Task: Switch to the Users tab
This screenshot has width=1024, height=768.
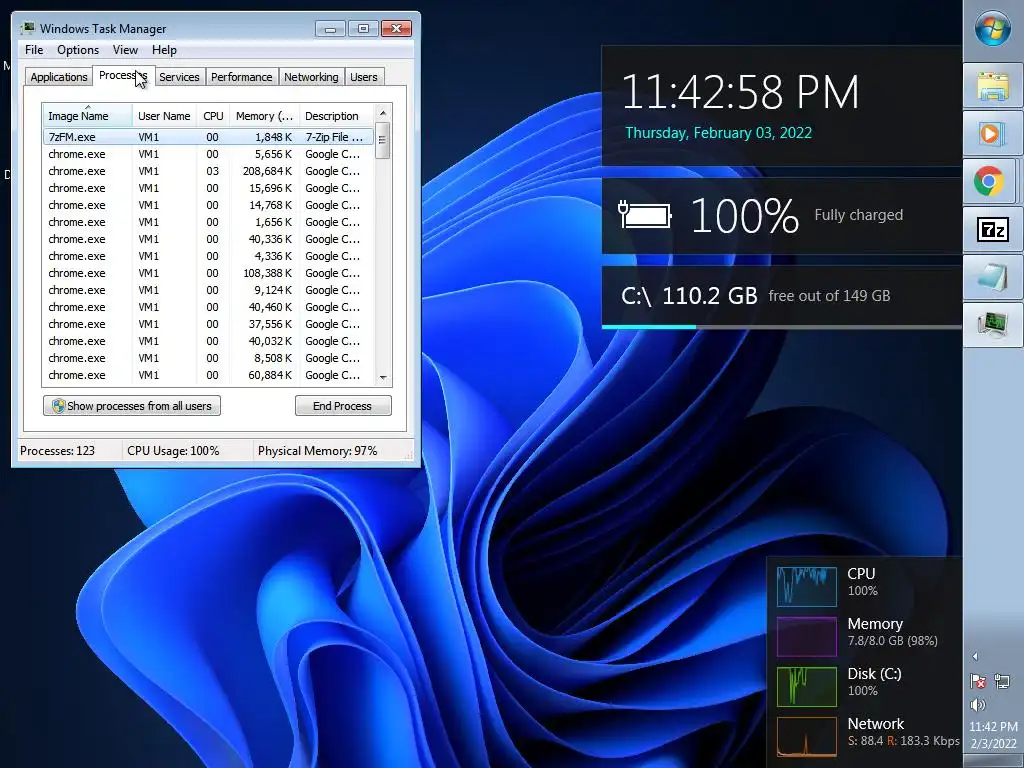Action: tap(364, 77)
